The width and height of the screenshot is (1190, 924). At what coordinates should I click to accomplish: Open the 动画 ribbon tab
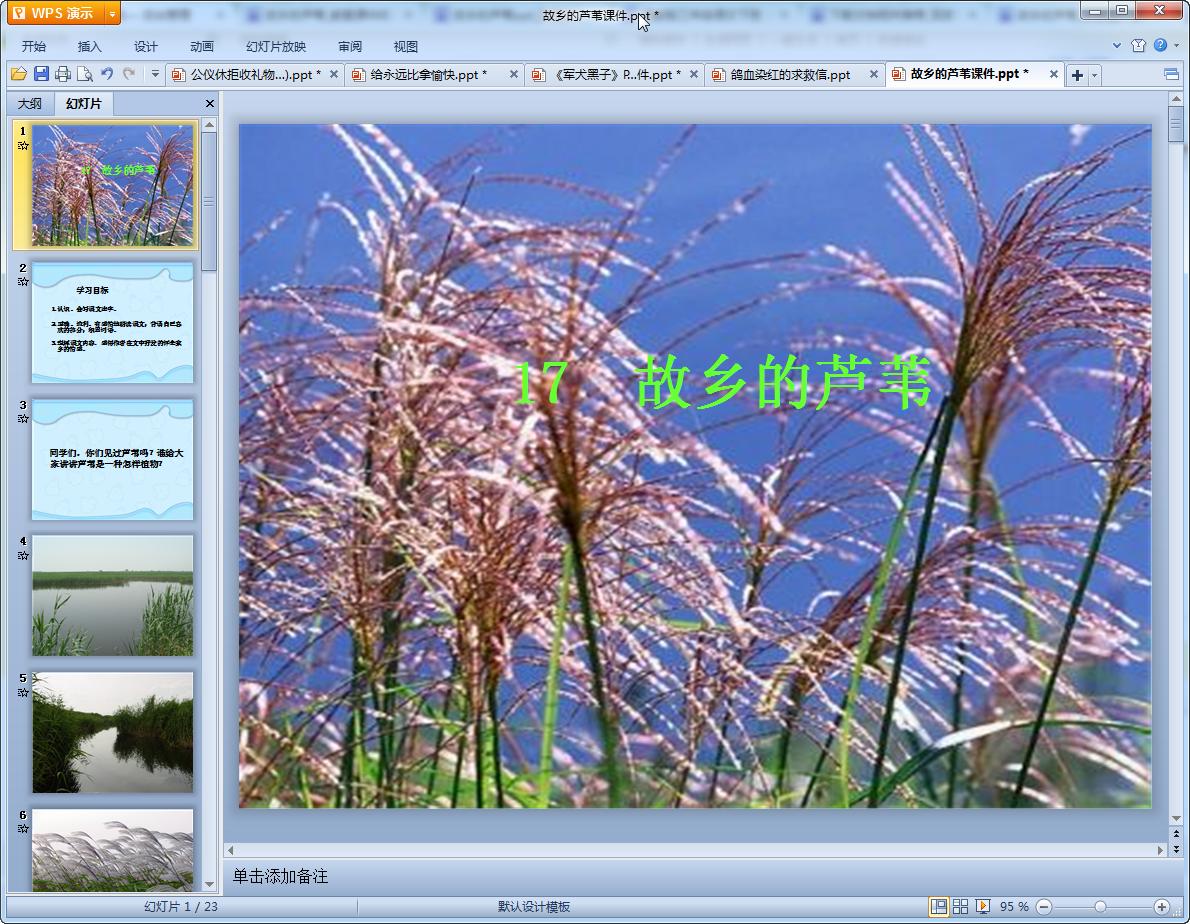(202, 46)
